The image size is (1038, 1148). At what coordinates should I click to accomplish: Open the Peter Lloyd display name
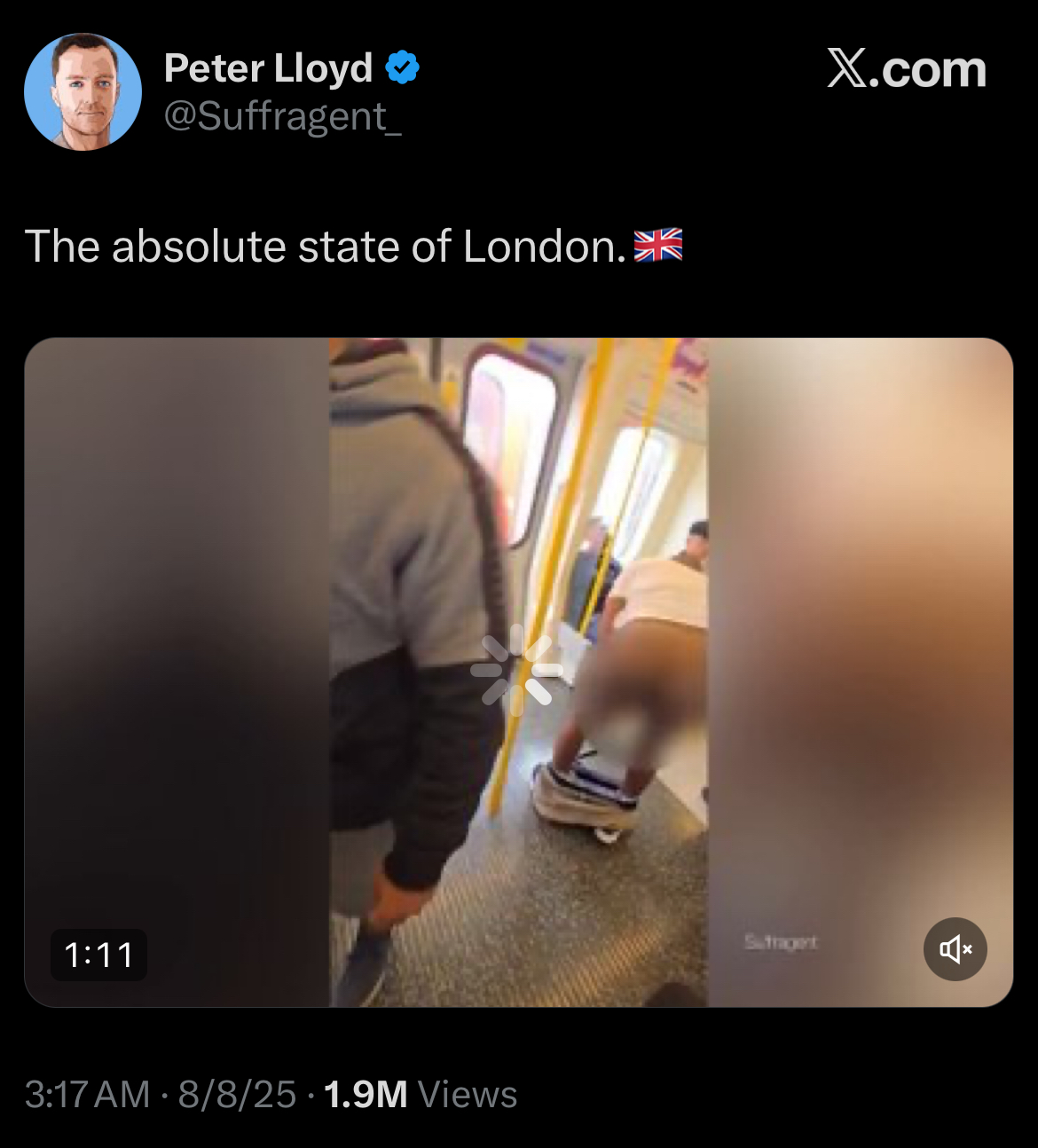(269, 68)
